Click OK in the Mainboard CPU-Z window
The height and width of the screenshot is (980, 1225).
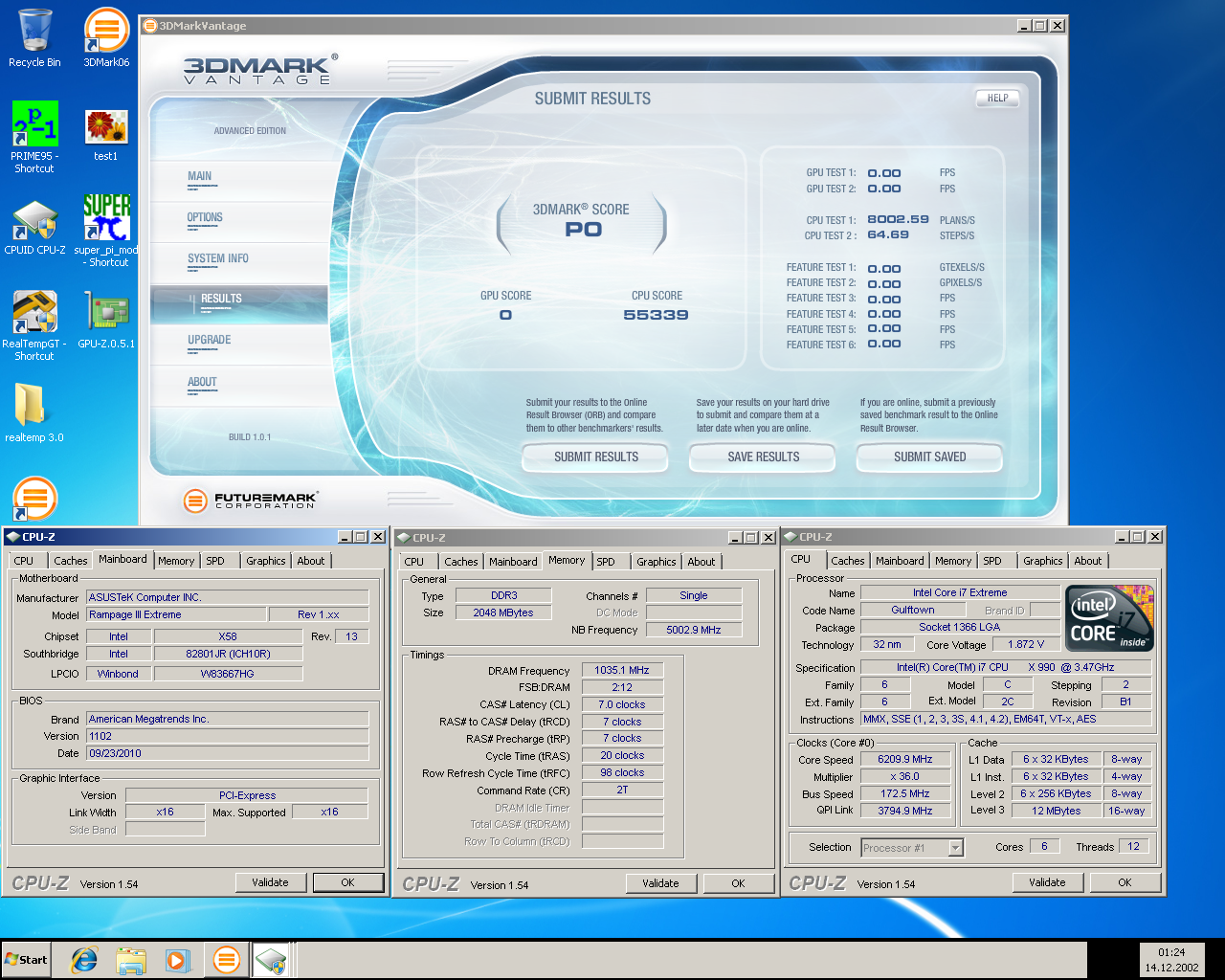click(347, 882)
